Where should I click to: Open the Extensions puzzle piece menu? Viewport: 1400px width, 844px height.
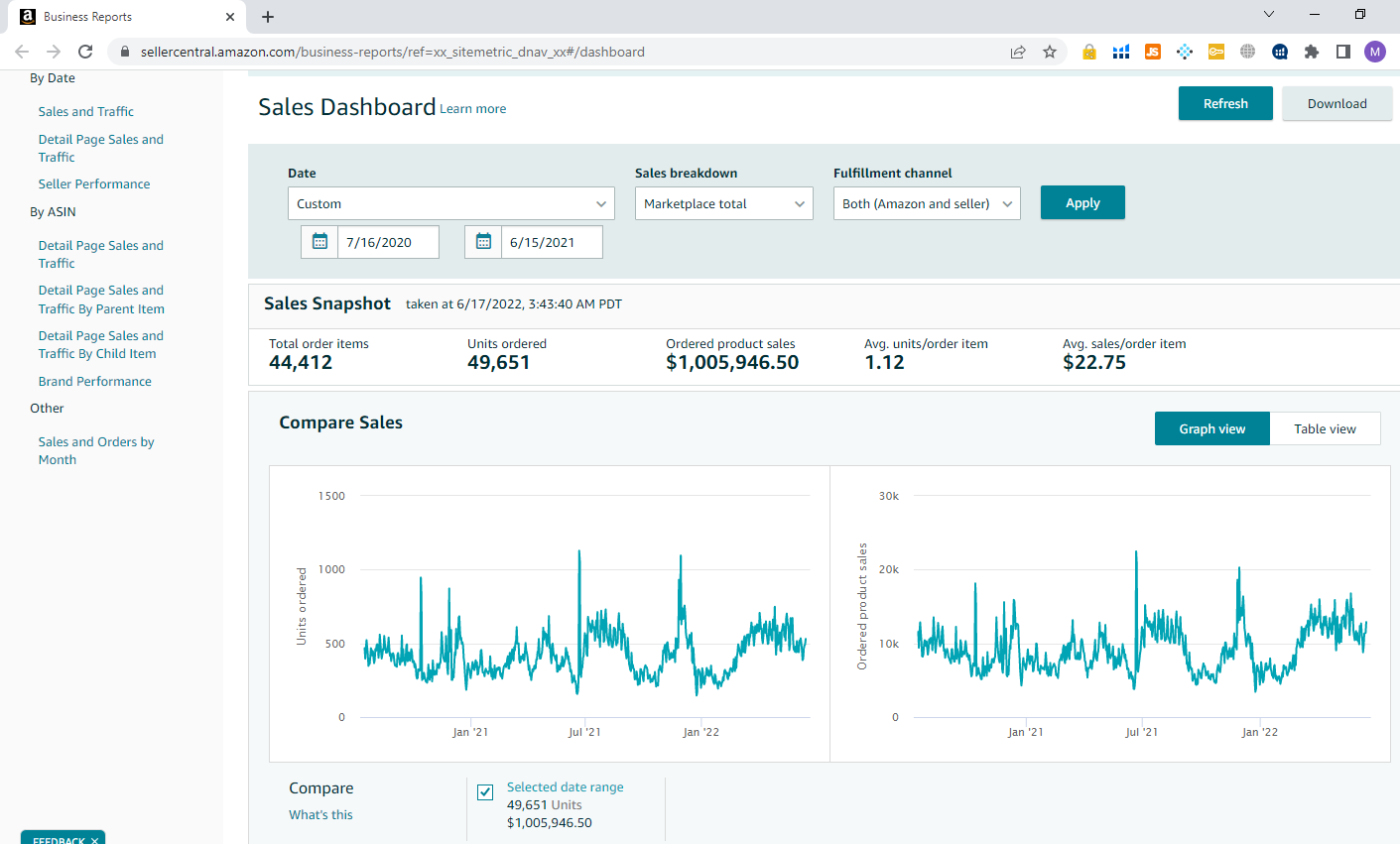pyautogui.click(x=1312, y=52)
